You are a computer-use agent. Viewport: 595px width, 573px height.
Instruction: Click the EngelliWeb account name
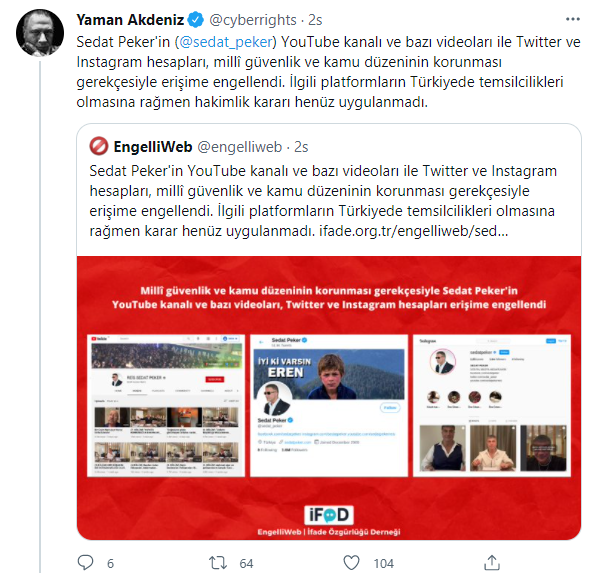(153, 146)
